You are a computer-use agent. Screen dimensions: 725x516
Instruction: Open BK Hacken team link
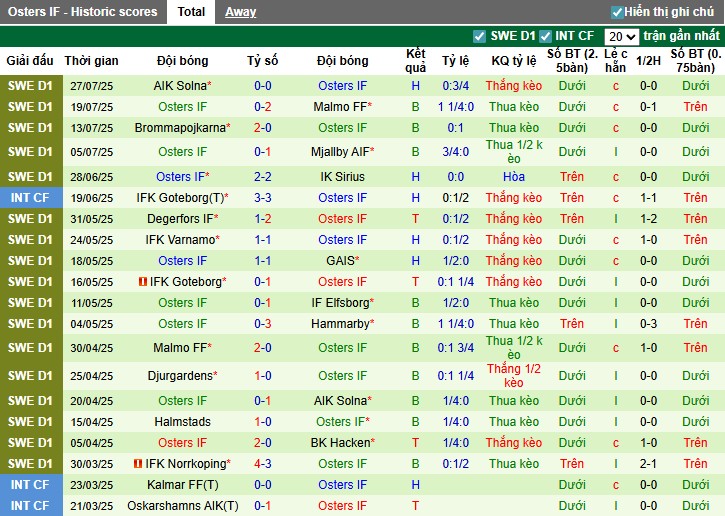coord(340,442)
